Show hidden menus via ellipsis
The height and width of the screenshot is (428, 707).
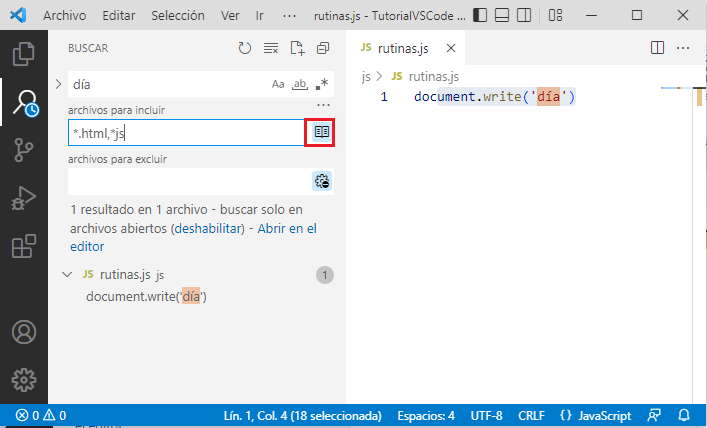click(x=289, y=16)
